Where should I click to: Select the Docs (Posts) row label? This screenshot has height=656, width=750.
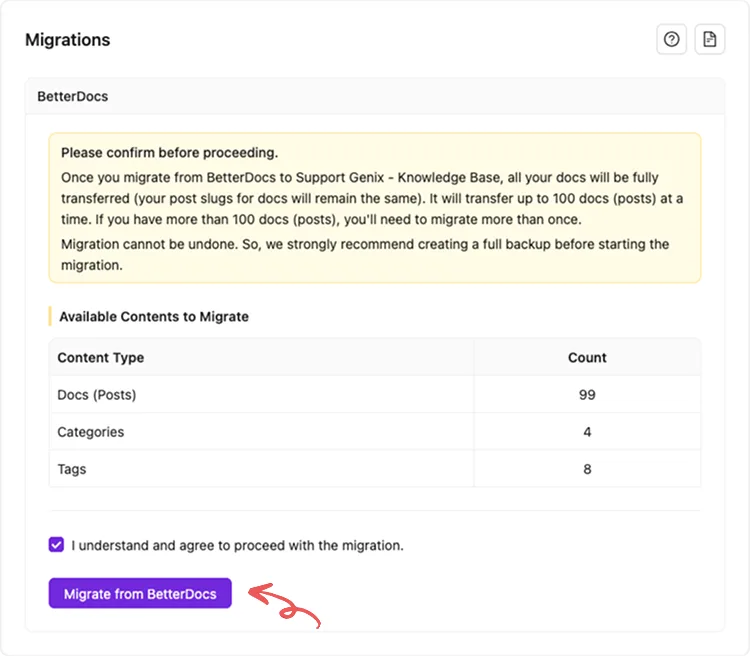pyautogui.click(x=97, y=395)
